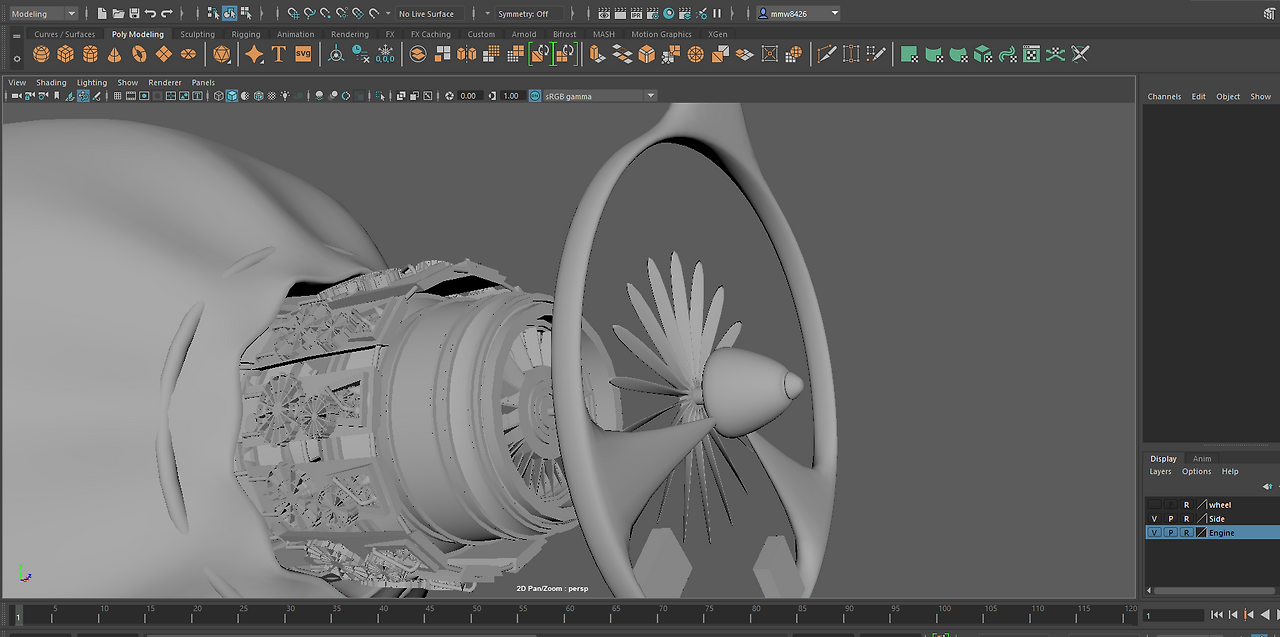Image resolution: width=1280 pixels, height=637 pixels.
Task: Switch to the Sculpting shelf tab
Action: click(x=197, y=33)
